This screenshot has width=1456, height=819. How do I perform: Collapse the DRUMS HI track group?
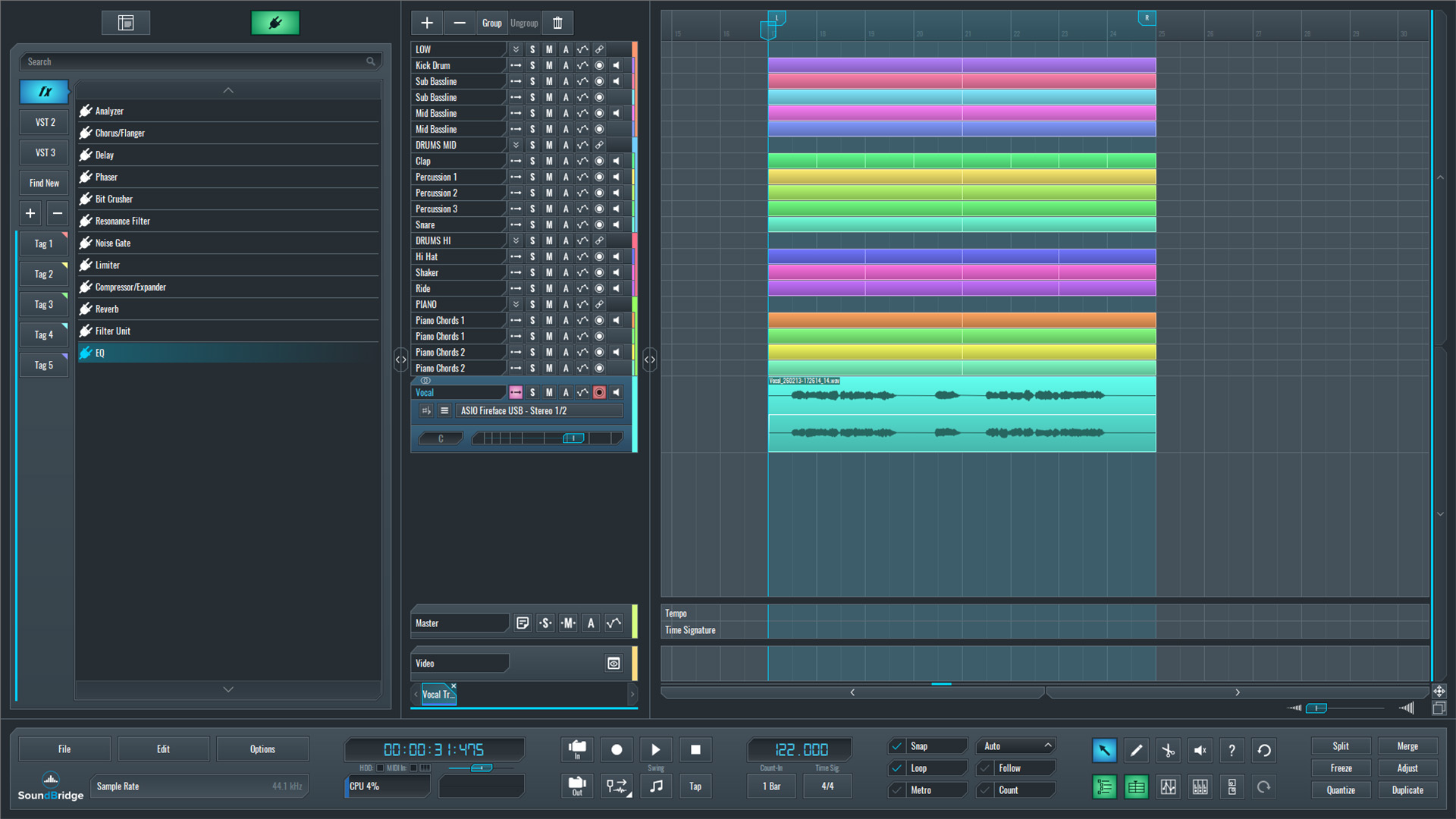coord(516,240)
